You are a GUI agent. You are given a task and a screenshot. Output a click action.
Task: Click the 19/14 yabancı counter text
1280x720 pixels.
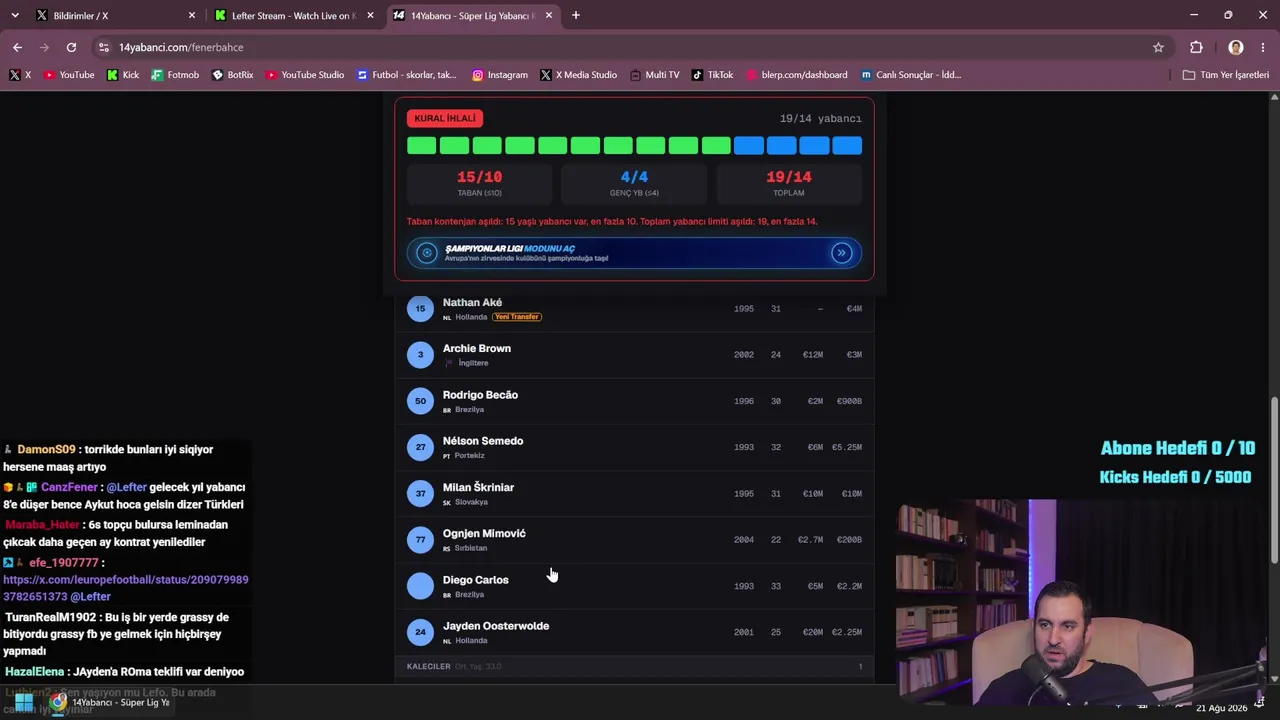click(x=820, y=118)
